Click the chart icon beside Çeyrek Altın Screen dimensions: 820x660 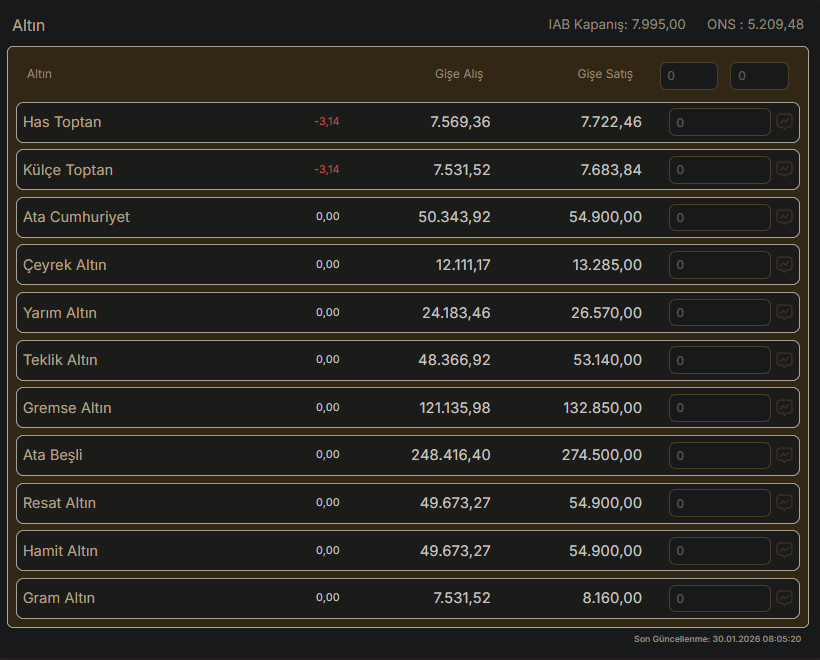(785, 265)
